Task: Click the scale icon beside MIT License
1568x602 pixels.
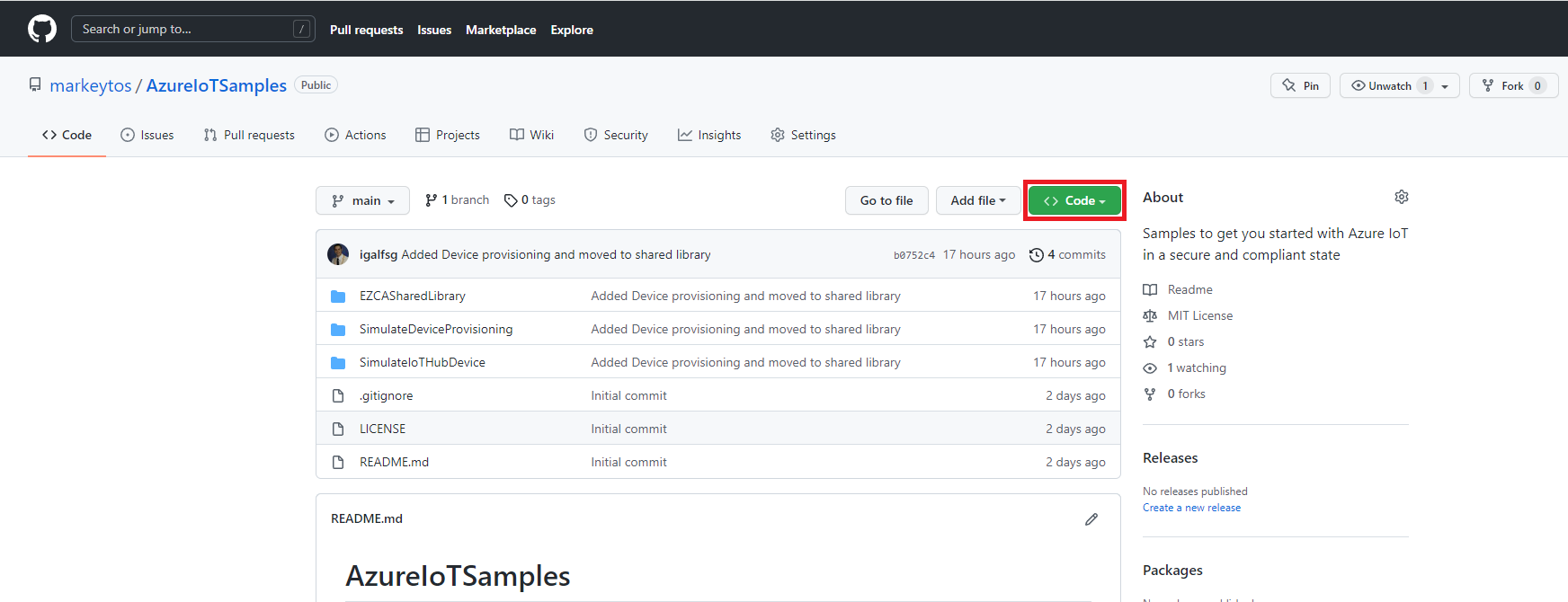Action: coord(1150,316)
